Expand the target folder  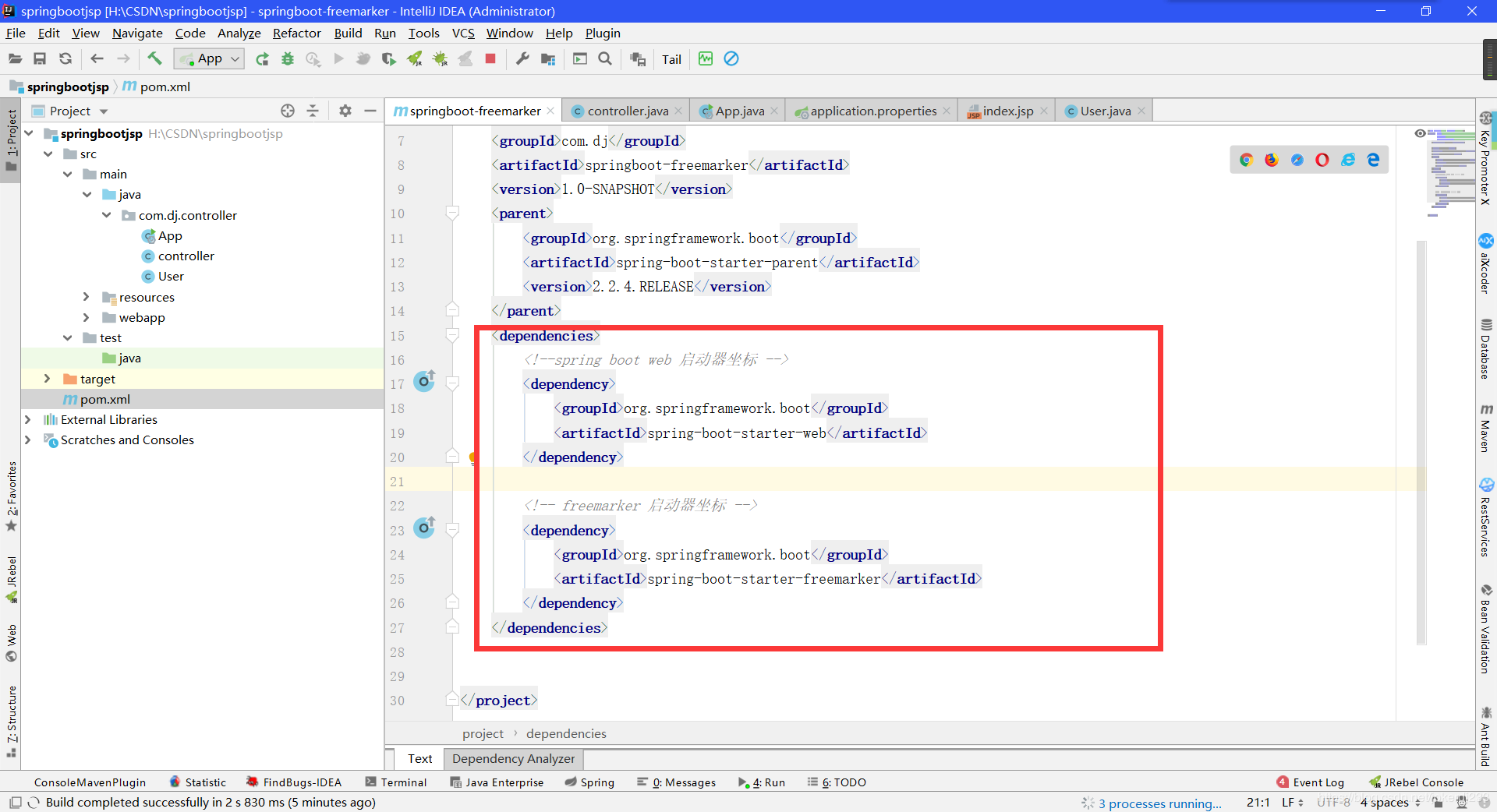48,379
